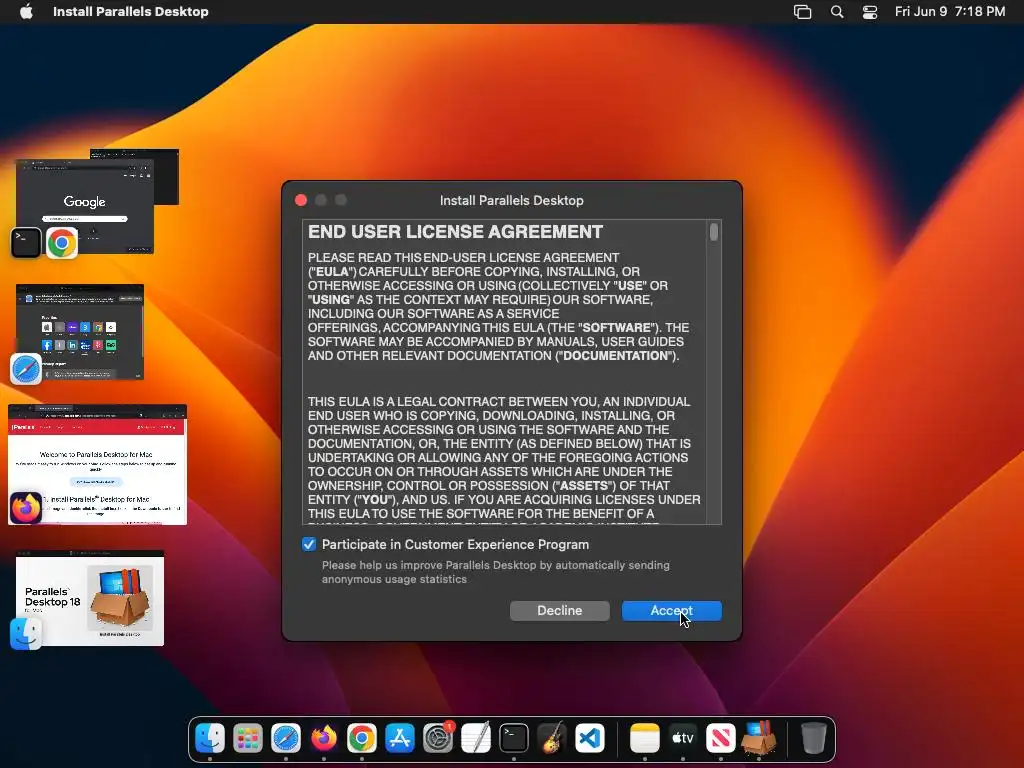
Task: Open the Apple menu
Action: click(x=26, y=11)
